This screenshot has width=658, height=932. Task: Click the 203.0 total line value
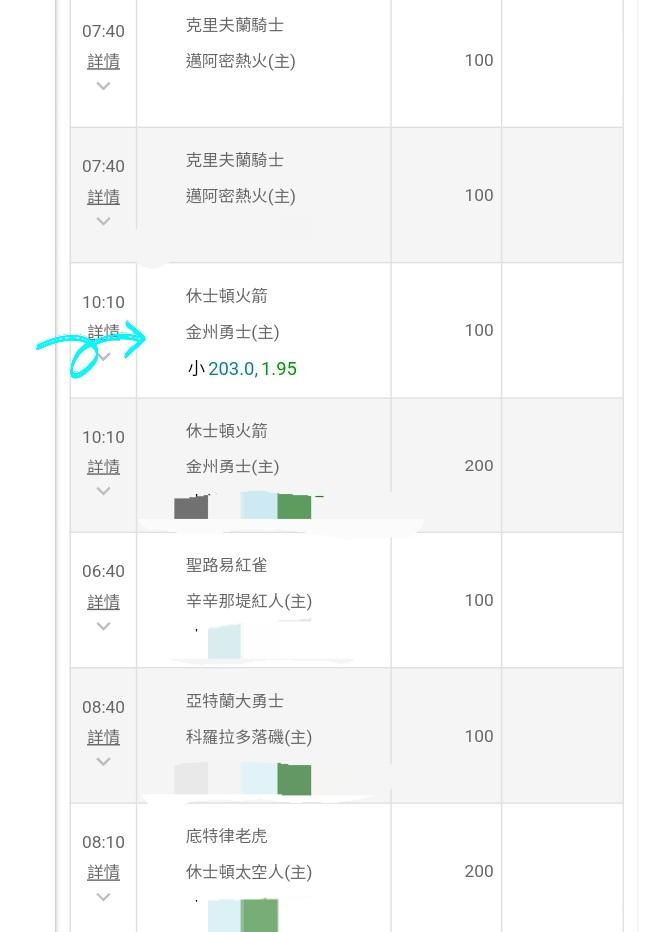click(x=231, y=369)
